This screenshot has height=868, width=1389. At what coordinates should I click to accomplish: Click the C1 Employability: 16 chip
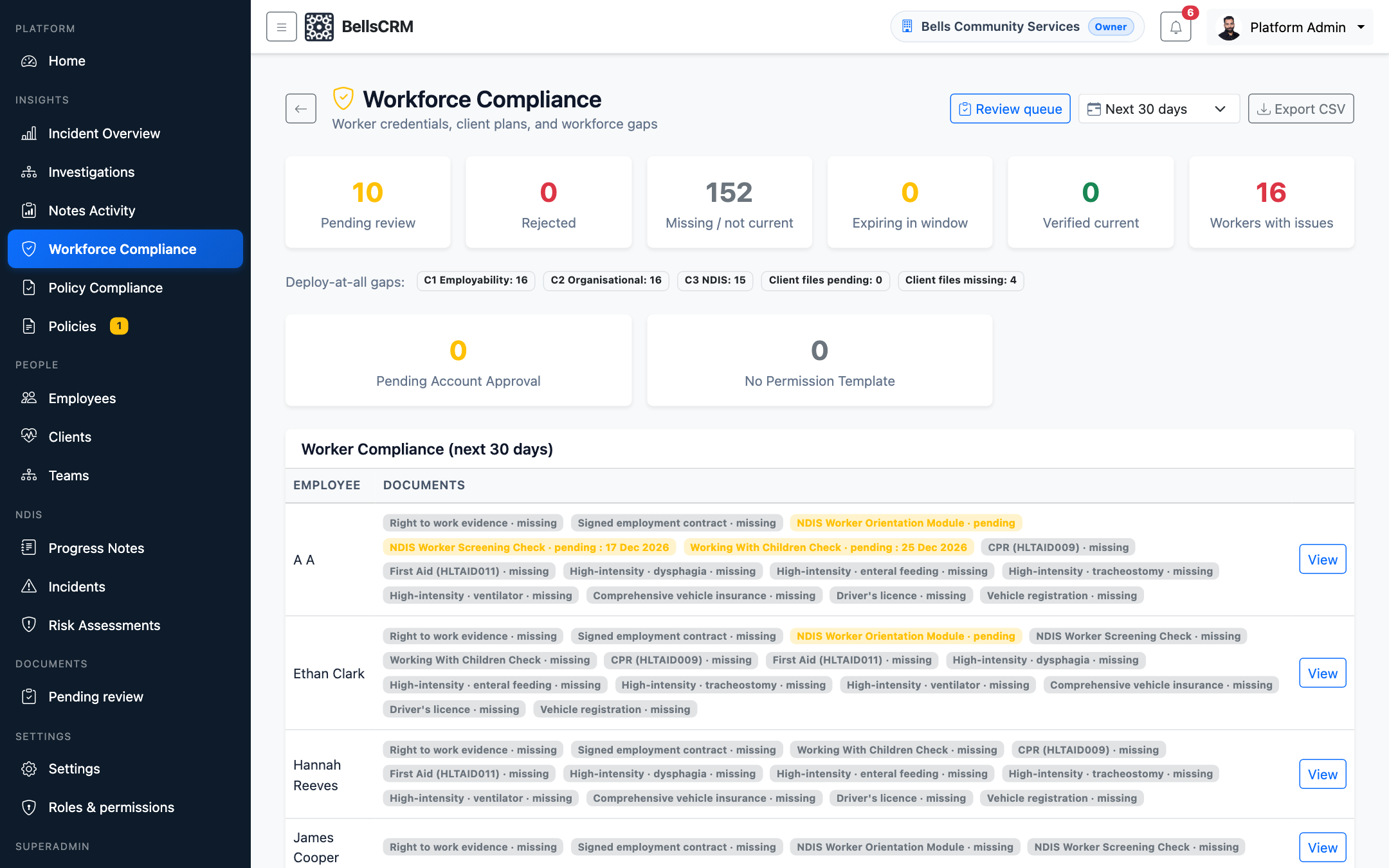click(x=476, y=280)
